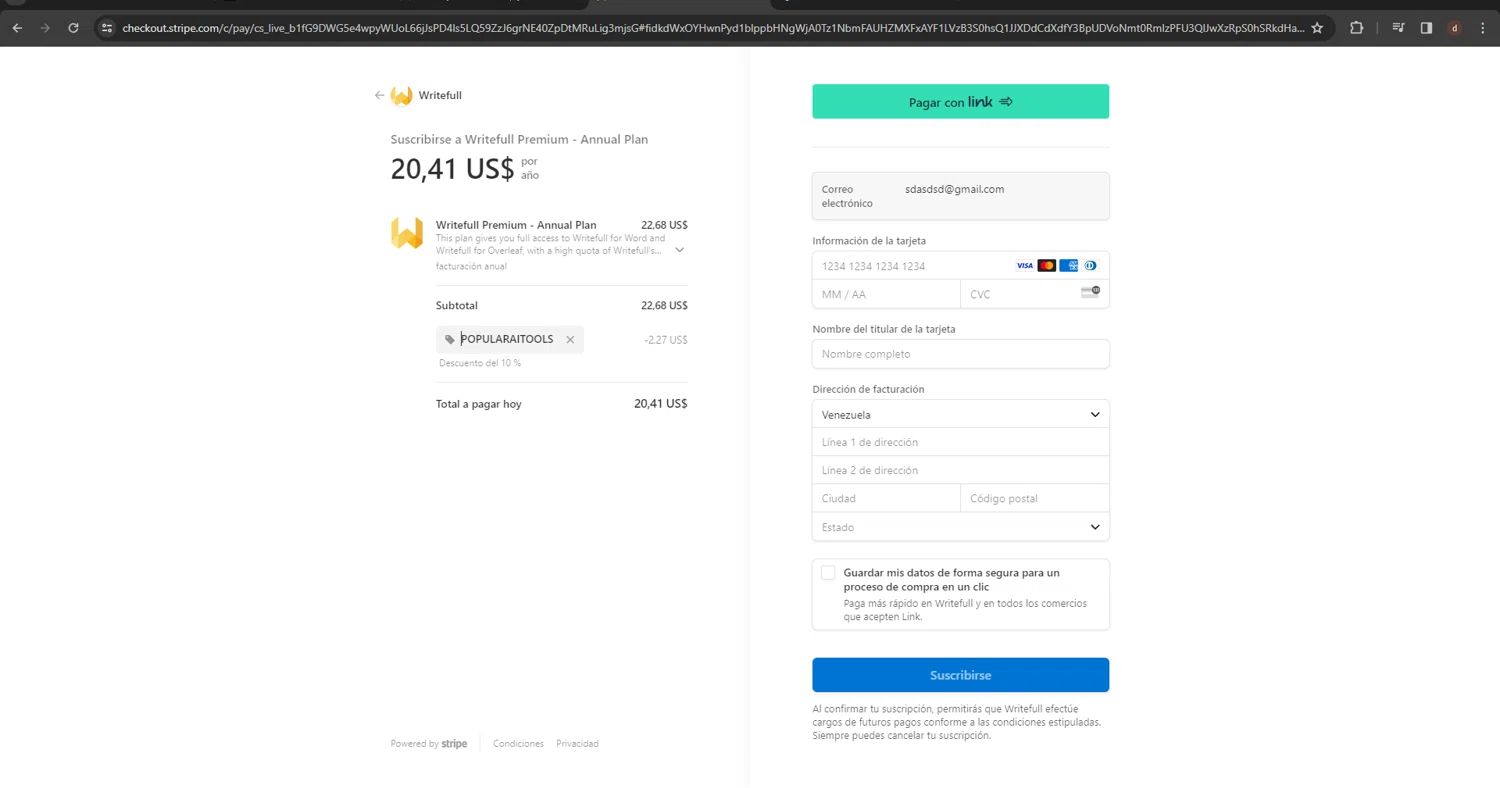Click the POPULARAITOOLS code text
The height and width of the screenshot is (788, 1500).
tap(507, 340)
